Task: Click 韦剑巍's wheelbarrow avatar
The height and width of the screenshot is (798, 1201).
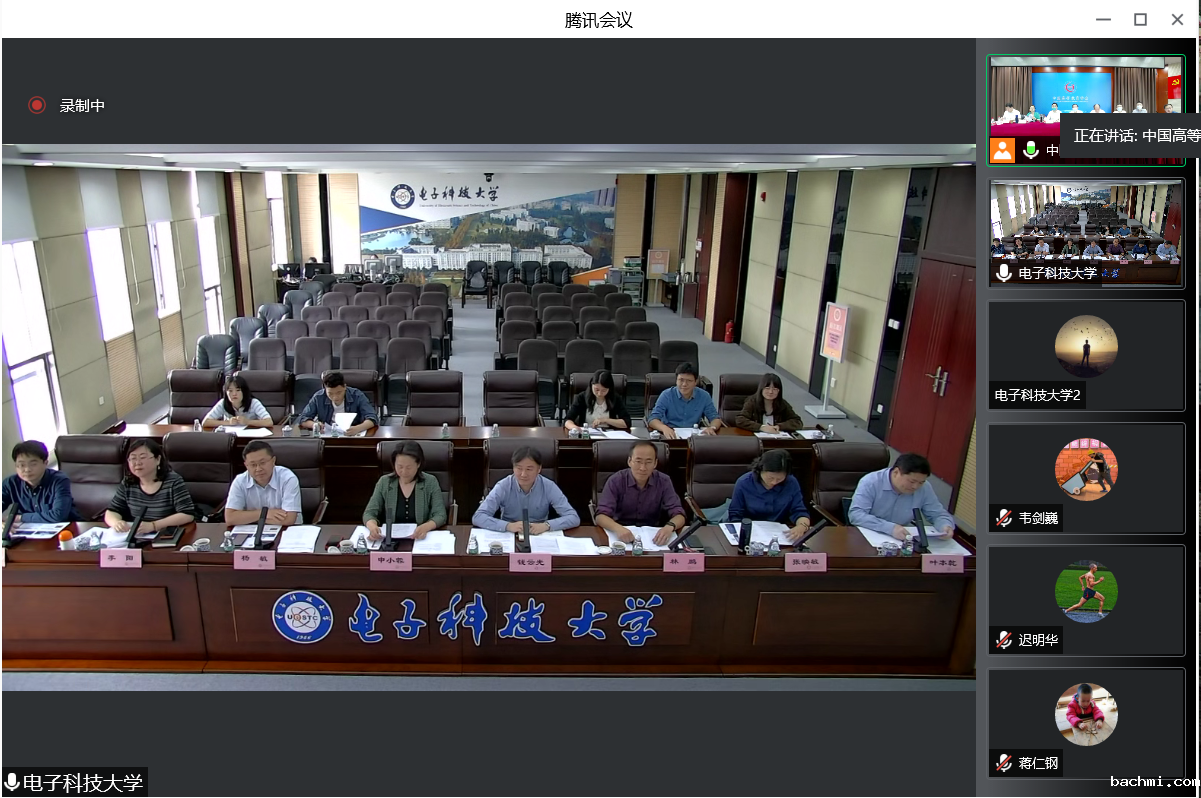Action: (x=1086, y=469)
